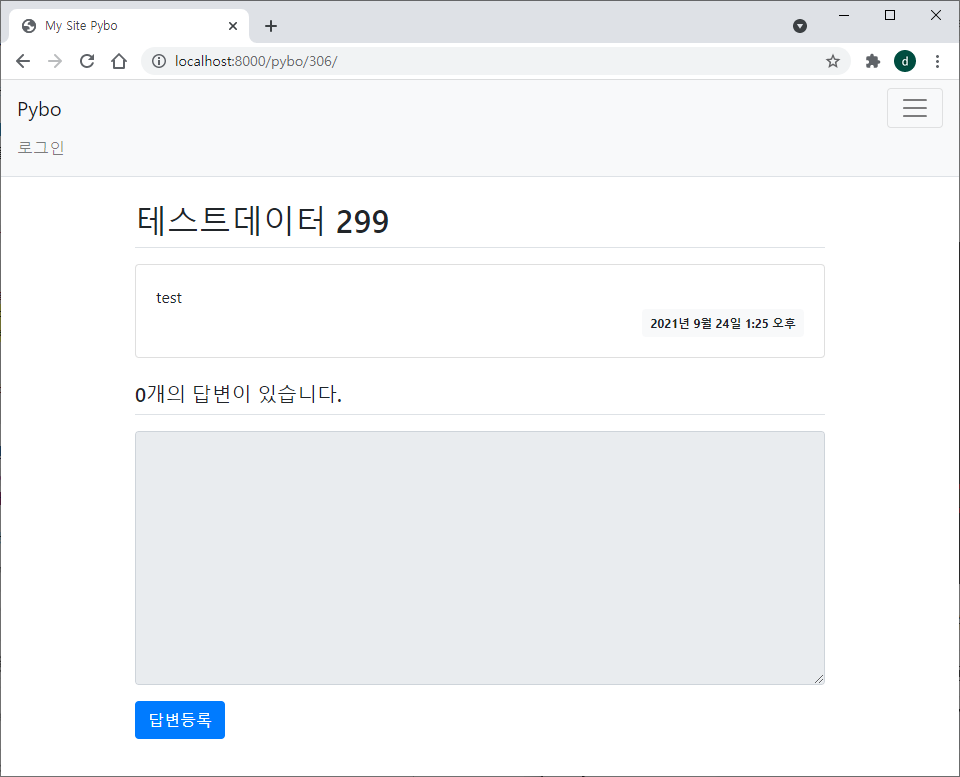View site information icon in address bar
This screenshot has width=960, height=777.
(x=159, y=61)
